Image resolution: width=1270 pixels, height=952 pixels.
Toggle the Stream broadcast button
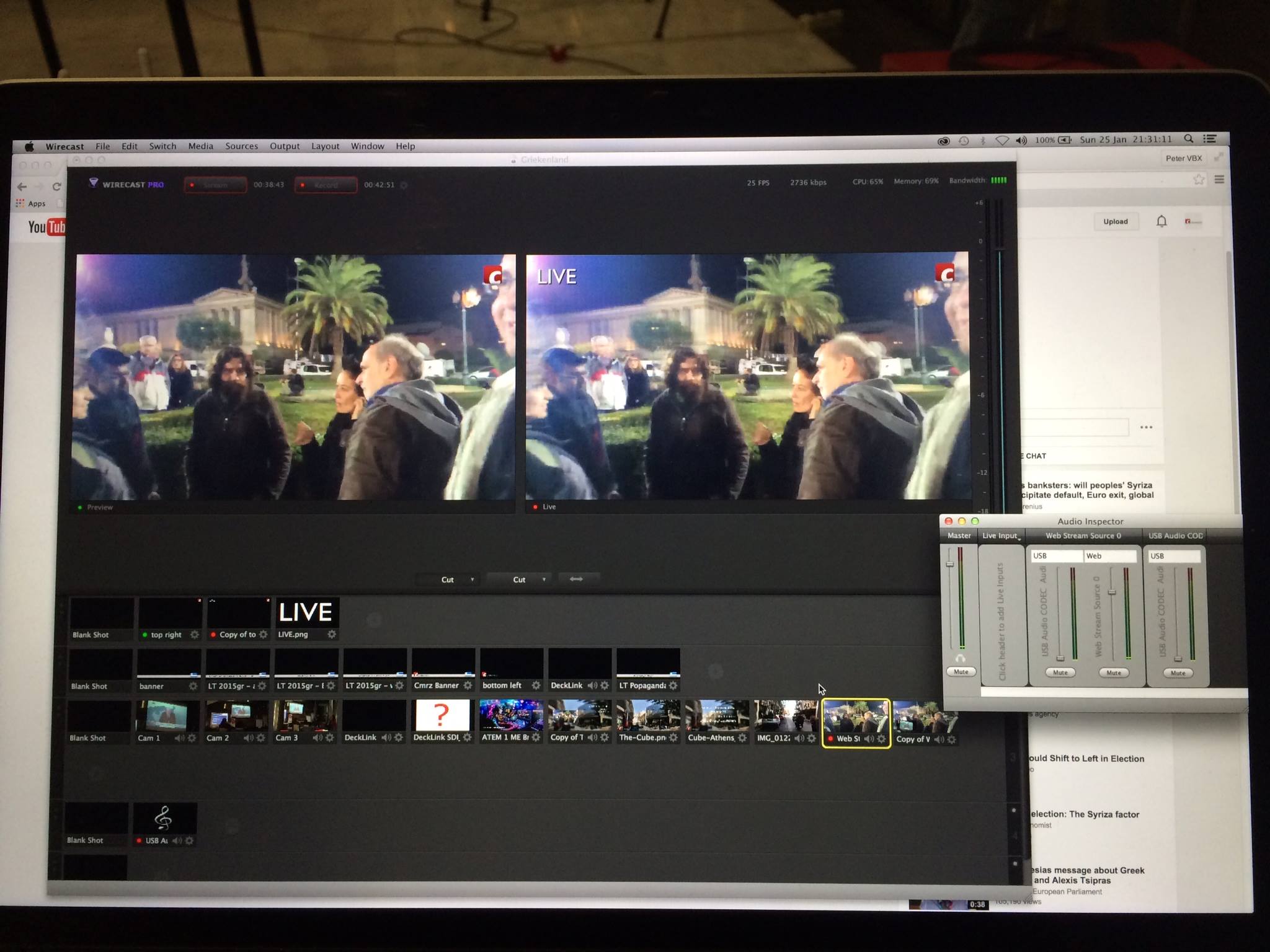coord(215,185)
